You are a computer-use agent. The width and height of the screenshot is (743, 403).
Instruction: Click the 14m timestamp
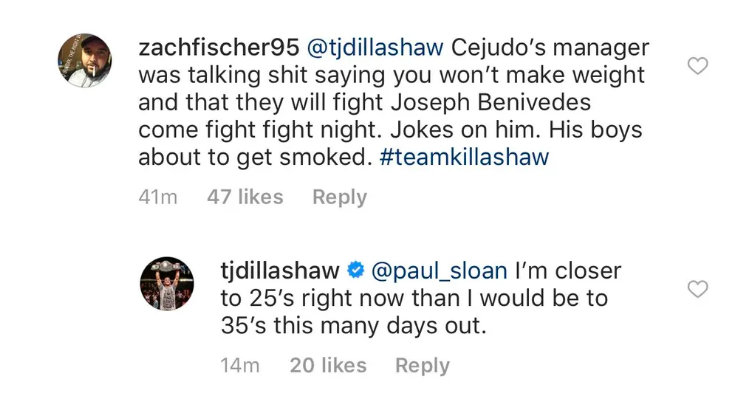coord(240,366)
